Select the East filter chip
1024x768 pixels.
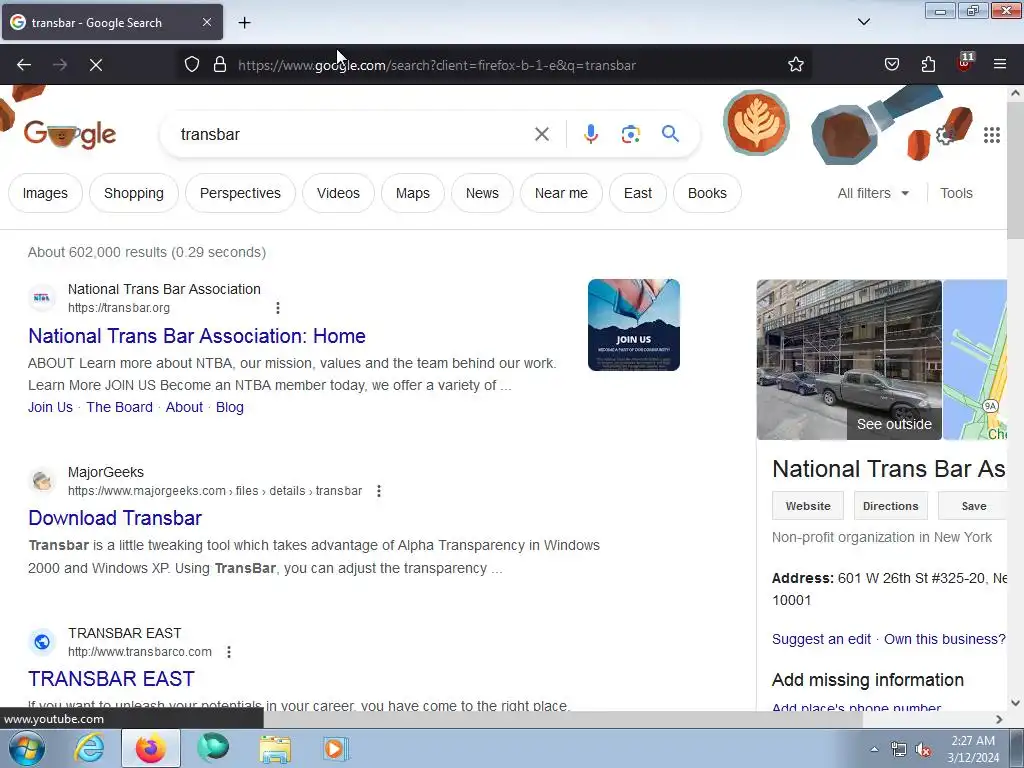[637, 193]
